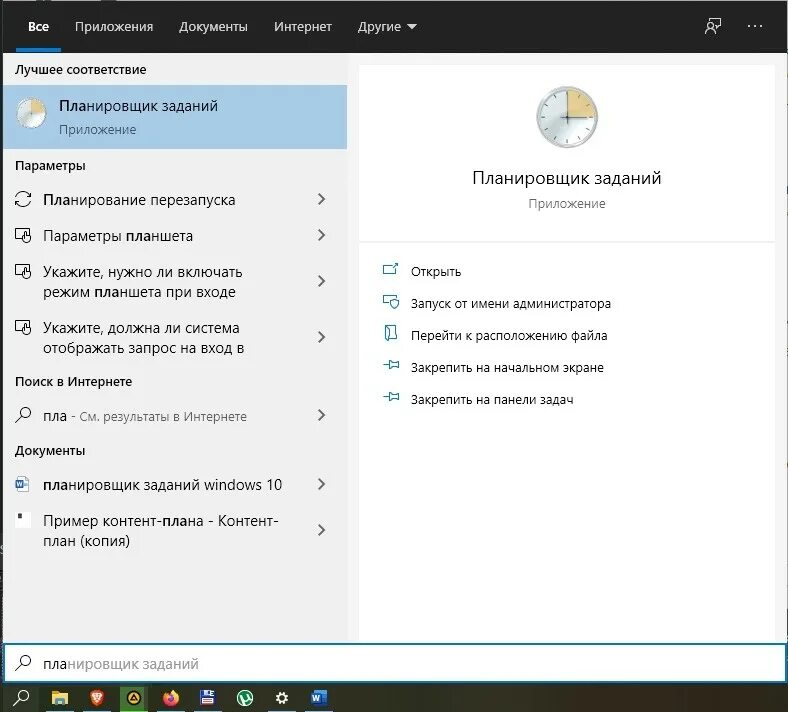Open Microsoft Word from the taskbar
Screen dimensions: 788x712
319,698
